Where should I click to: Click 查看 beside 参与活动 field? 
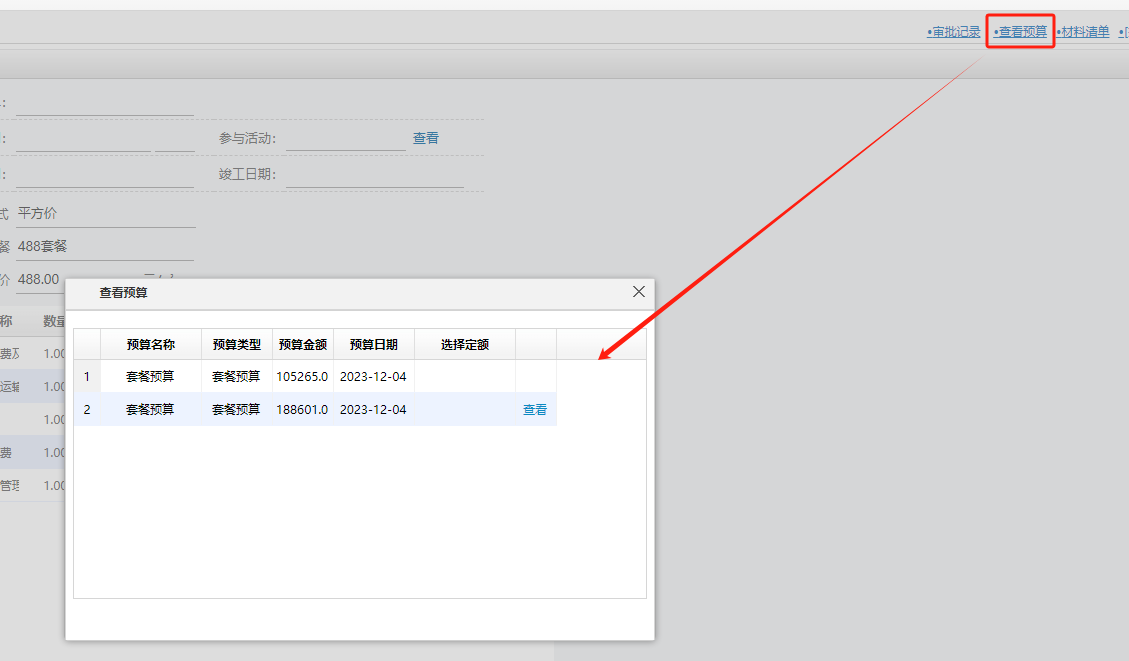[x=426, y=138]
